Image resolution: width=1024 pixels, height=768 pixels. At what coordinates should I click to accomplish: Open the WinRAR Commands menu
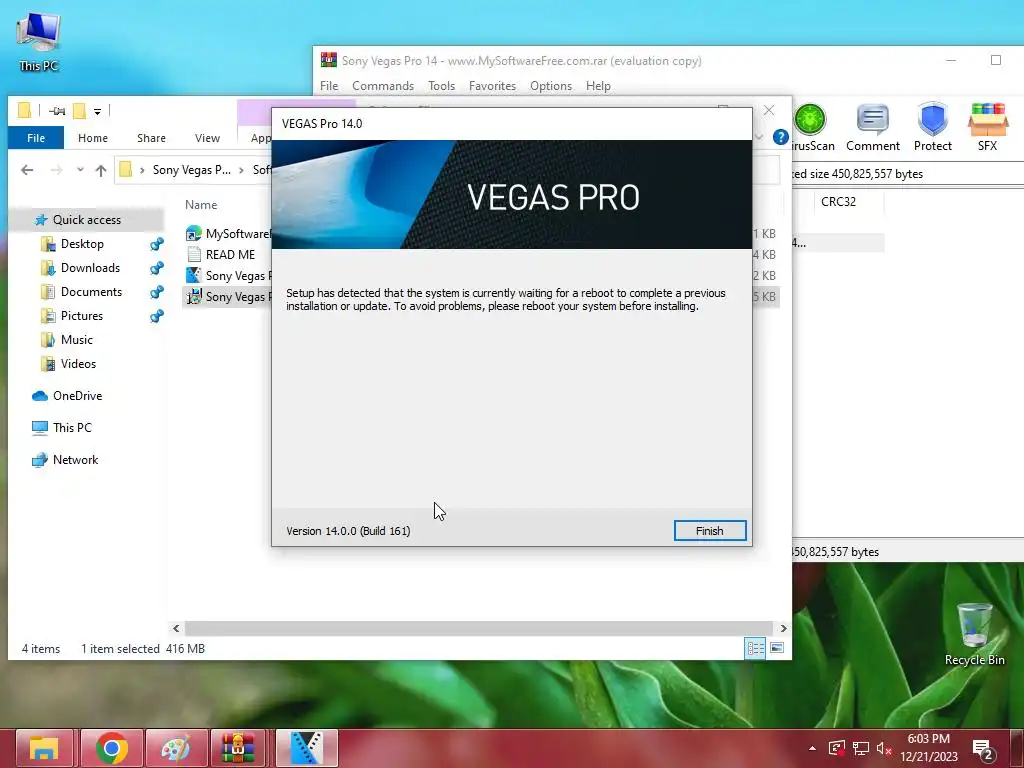pos(383,86)
